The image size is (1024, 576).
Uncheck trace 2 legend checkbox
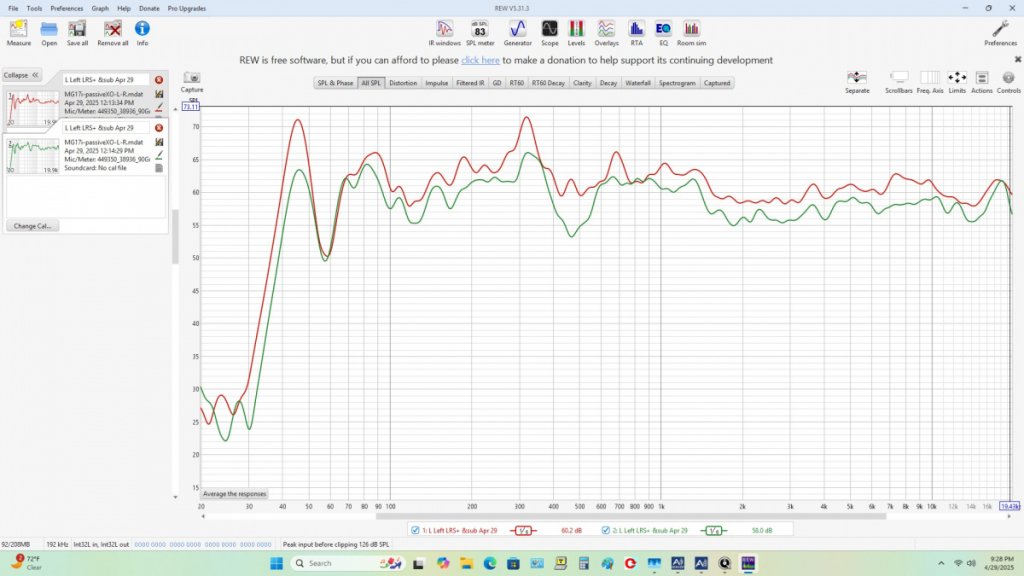(605, 530)
